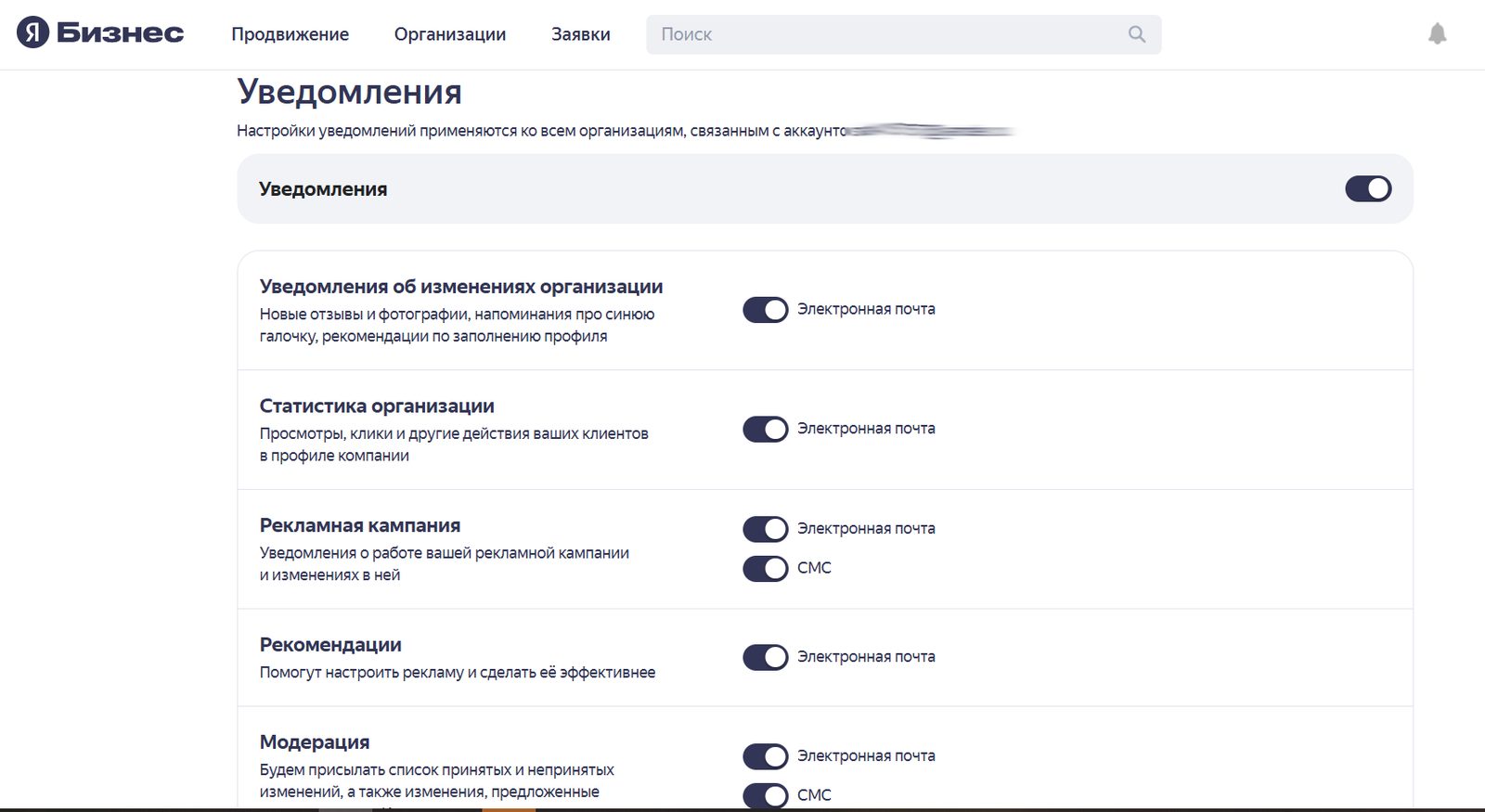
Task: Toggle email for Модерация
Action: 766,756
